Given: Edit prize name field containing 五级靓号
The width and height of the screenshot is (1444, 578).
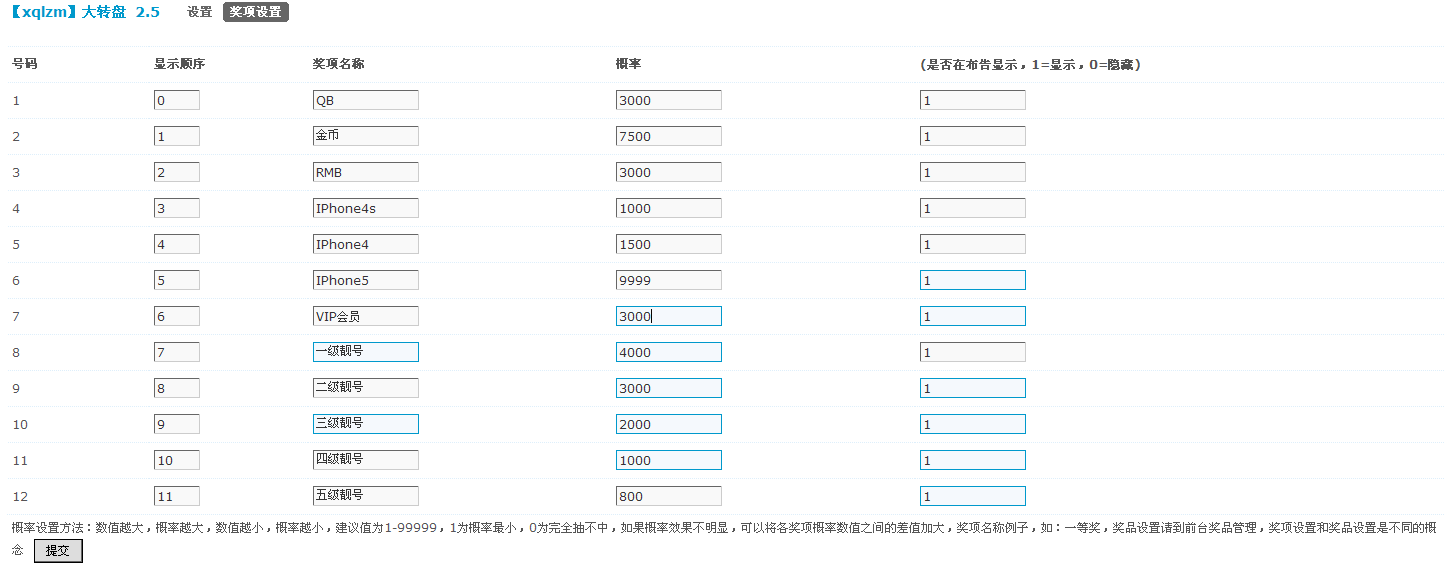Looking at the screenshot, I should coord(366,496).
